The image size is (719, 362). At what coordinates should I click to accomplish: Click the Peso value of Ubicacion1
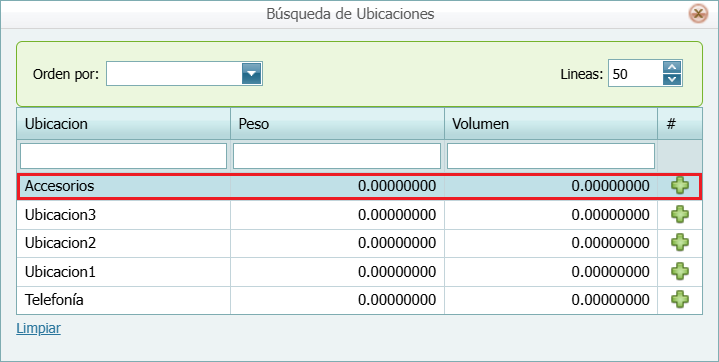click(x=397, y=272)
